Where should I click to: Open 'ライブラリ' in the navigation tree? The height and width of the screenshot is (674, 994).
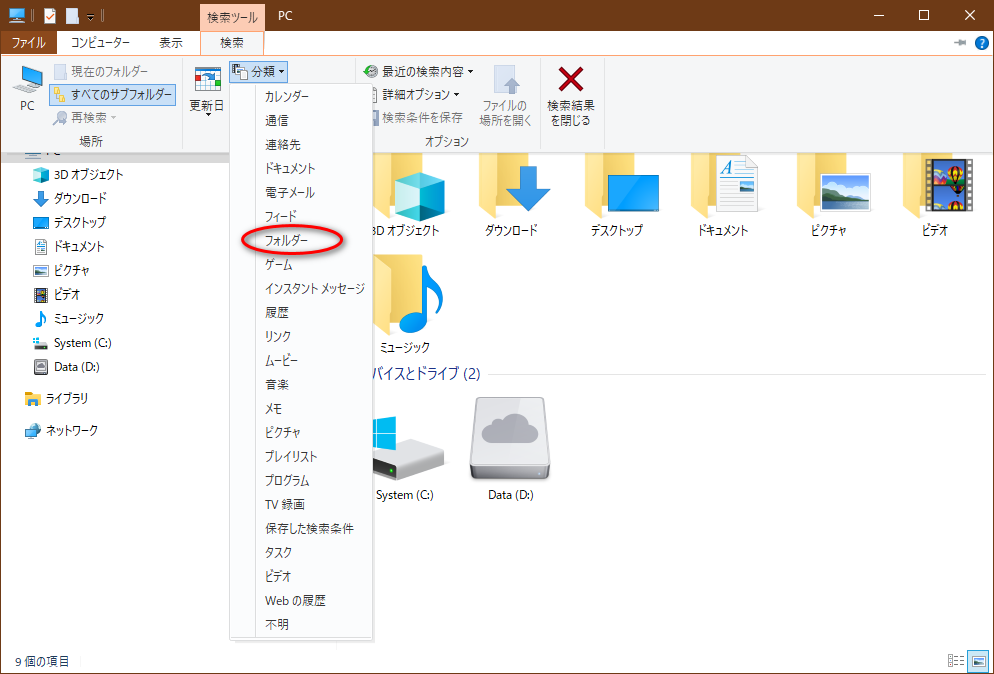[66, 398]
